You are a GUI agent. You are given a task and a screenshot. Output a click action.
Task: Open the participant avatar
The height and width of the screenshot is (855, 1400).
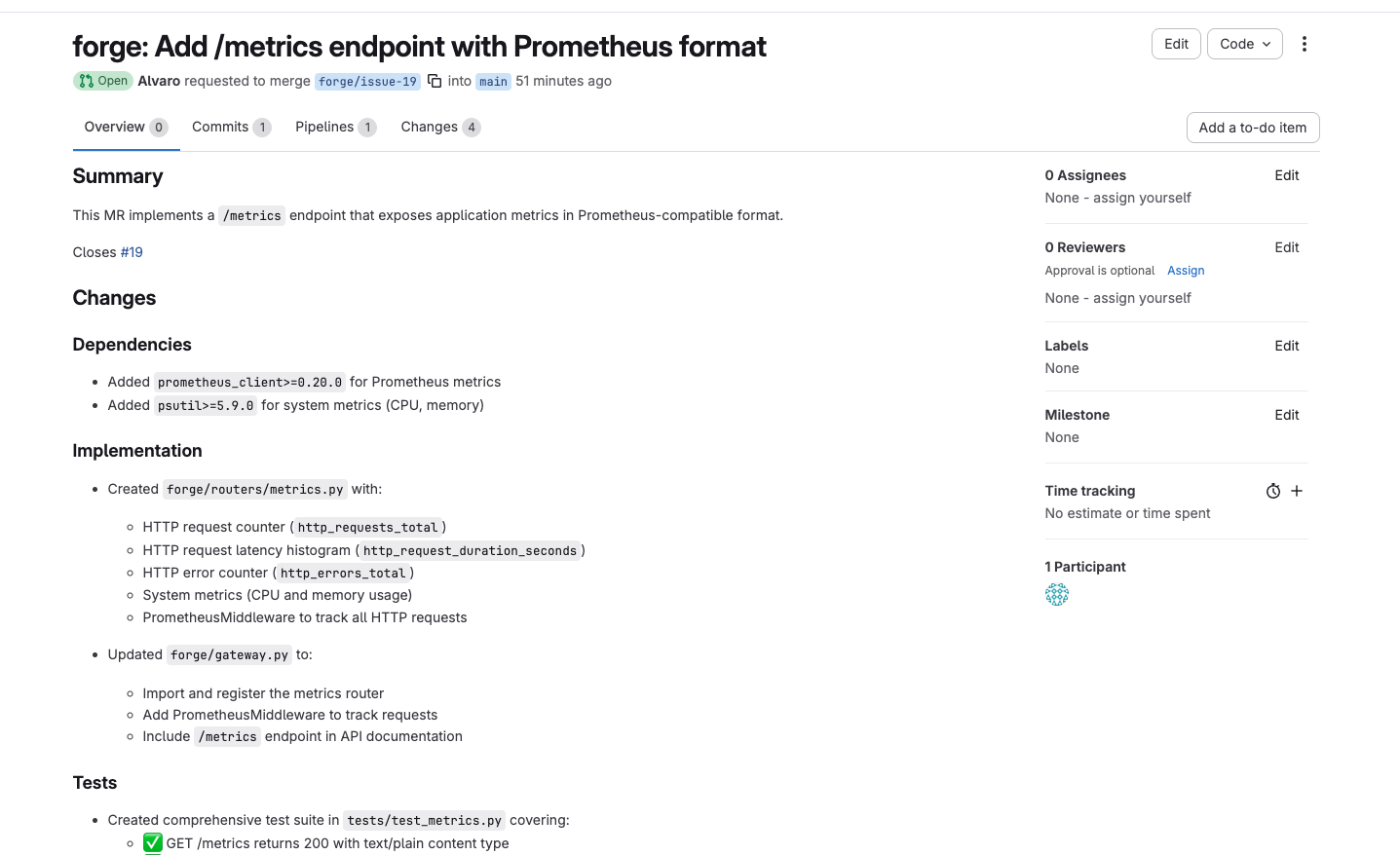coord(1056,594)
